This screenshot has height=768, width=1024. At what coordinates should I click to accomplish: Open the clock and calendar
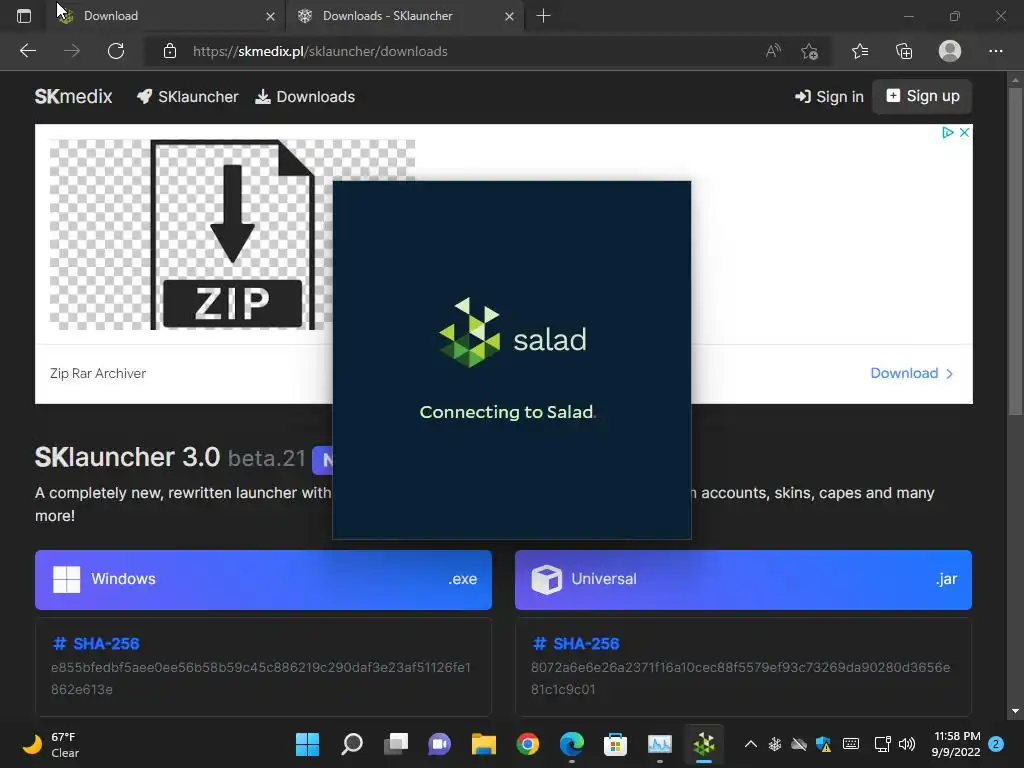coord(956,744)
